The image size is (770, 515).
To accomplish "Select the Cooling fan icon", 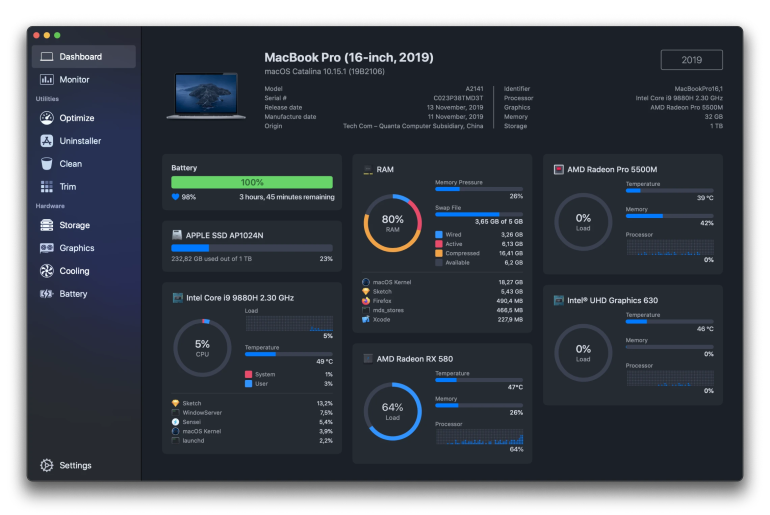I will pos(47,271).
